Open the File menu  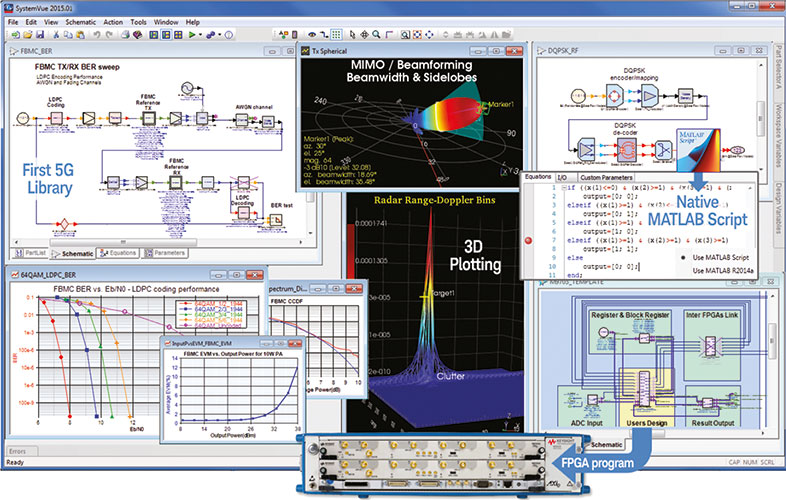coord(13,22)
